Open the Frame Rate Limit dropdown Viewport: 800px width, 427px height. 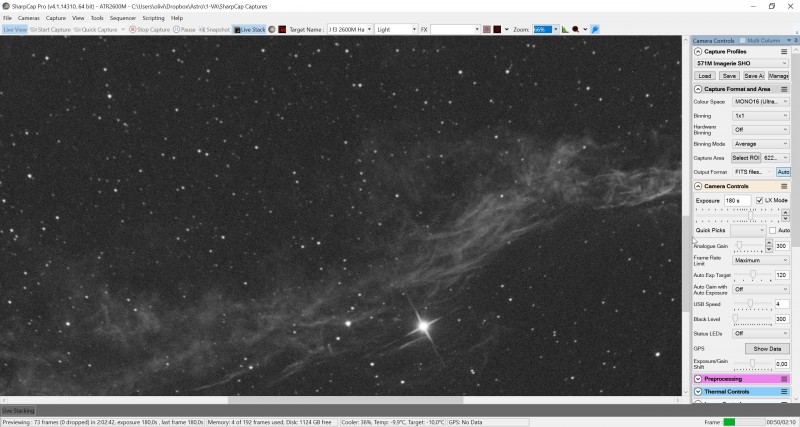(x=761, y=260)
